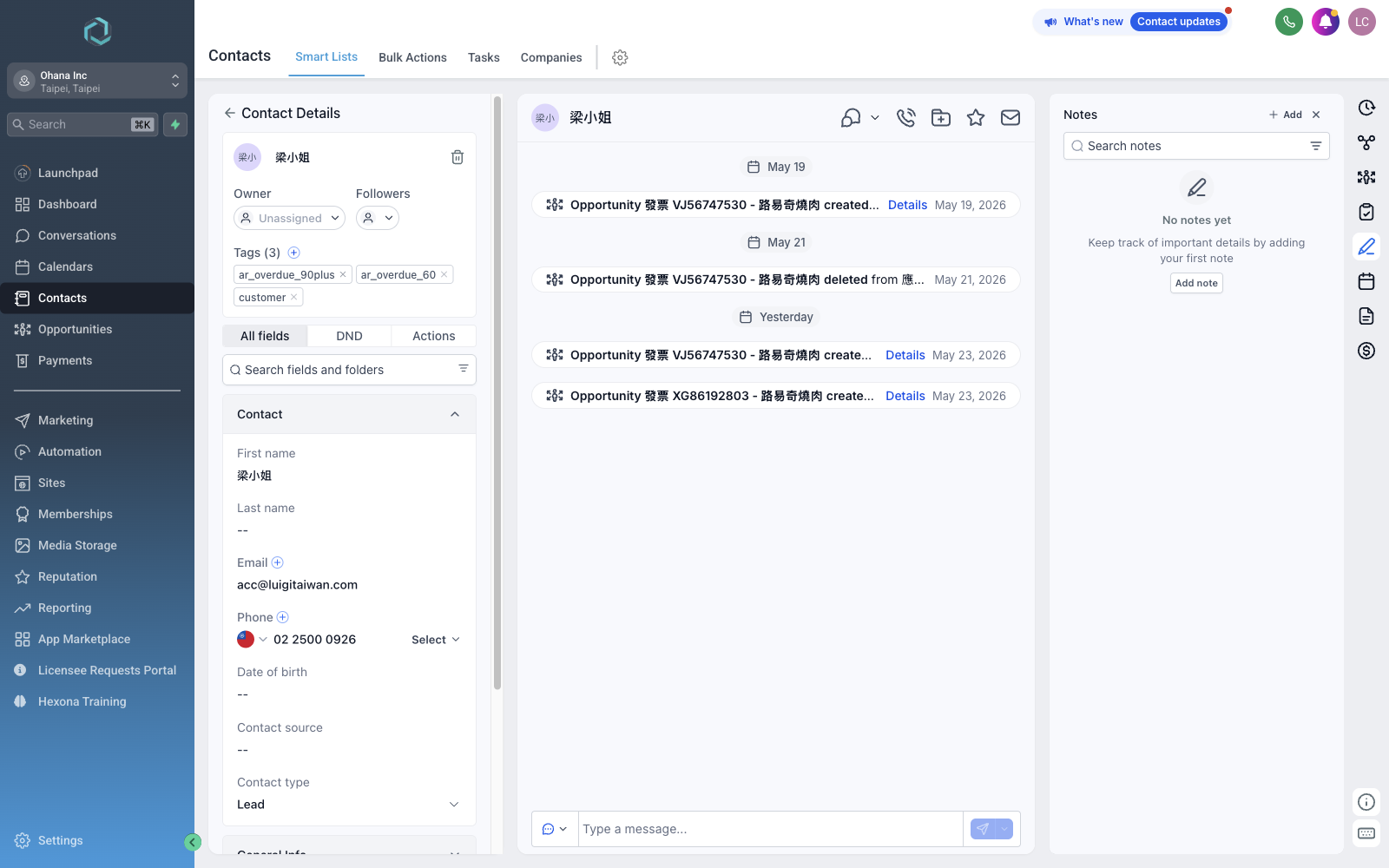1389x868 pixels.
Task: Open the Companies tab
Action: pyautogui.click(x=551, y=57)
